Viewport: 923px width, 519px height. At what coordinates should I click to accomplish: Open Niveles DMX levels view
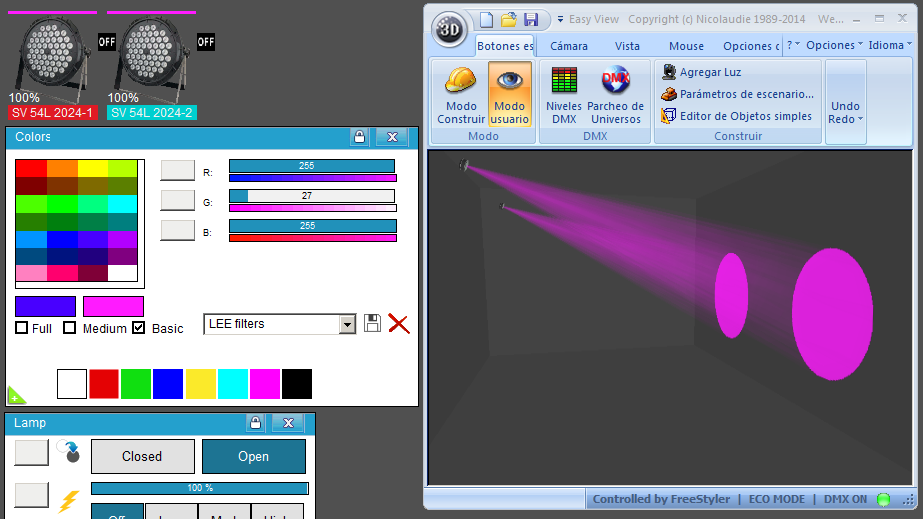tap(564, 94)
